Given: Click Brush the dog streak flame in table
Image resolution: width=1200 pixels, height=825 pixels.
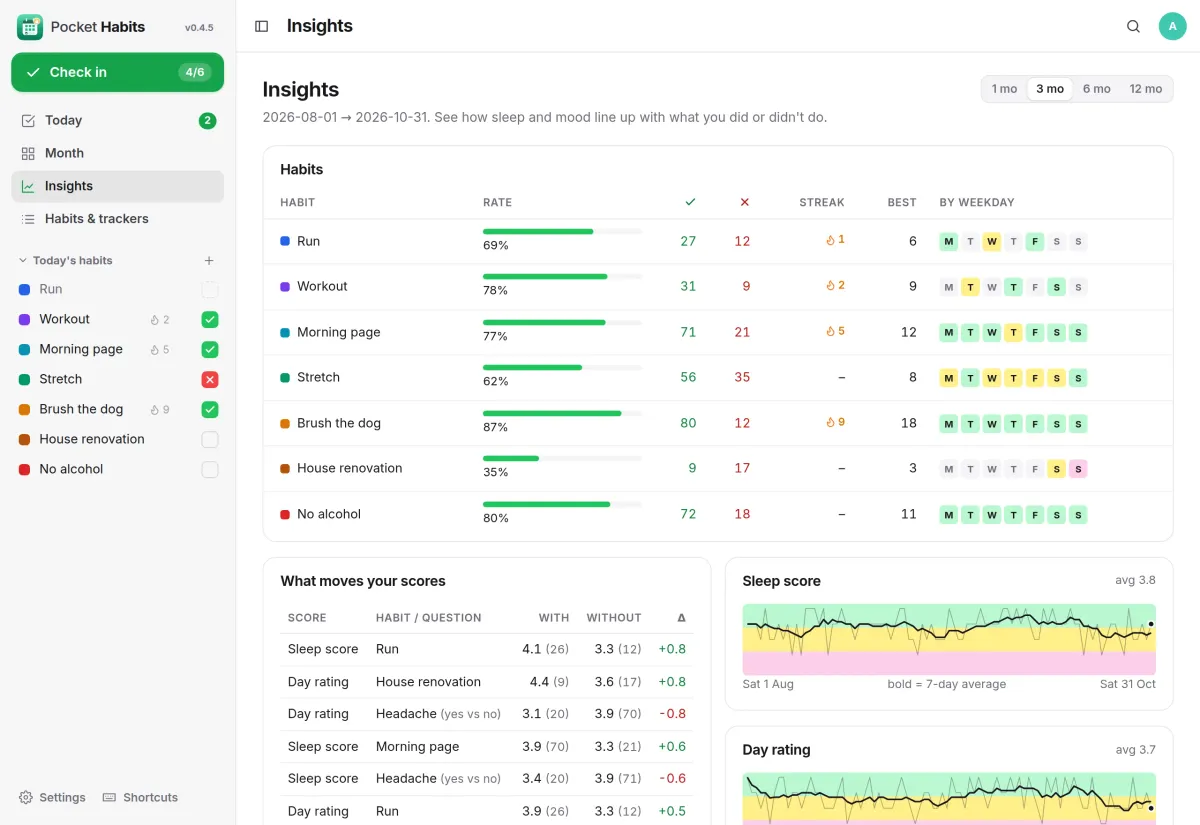Looking at the screenshot, I should [830, 422].
